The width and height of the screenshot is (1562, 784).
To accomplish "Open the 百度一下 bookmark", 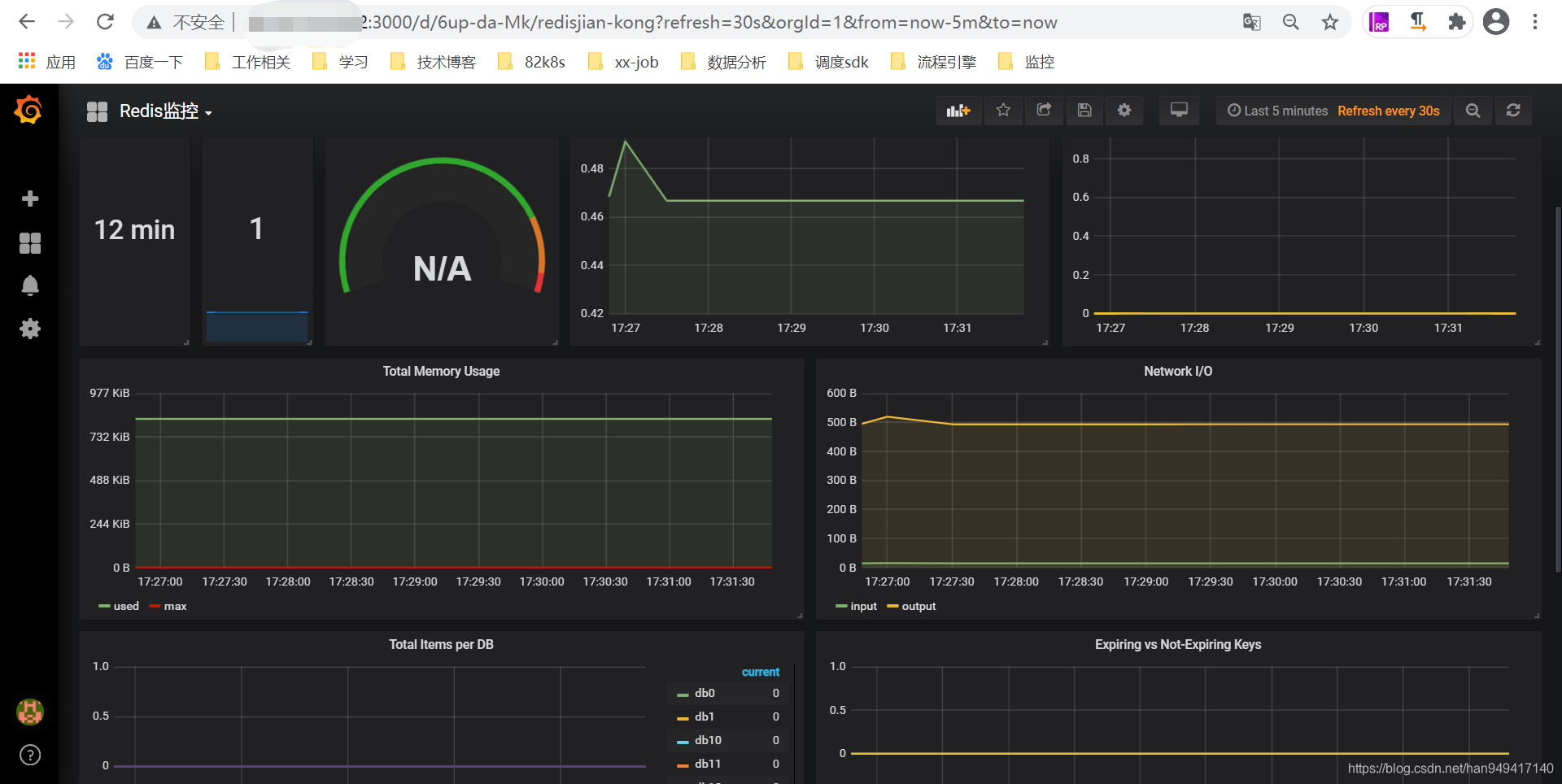I will (x=140, y=62).
